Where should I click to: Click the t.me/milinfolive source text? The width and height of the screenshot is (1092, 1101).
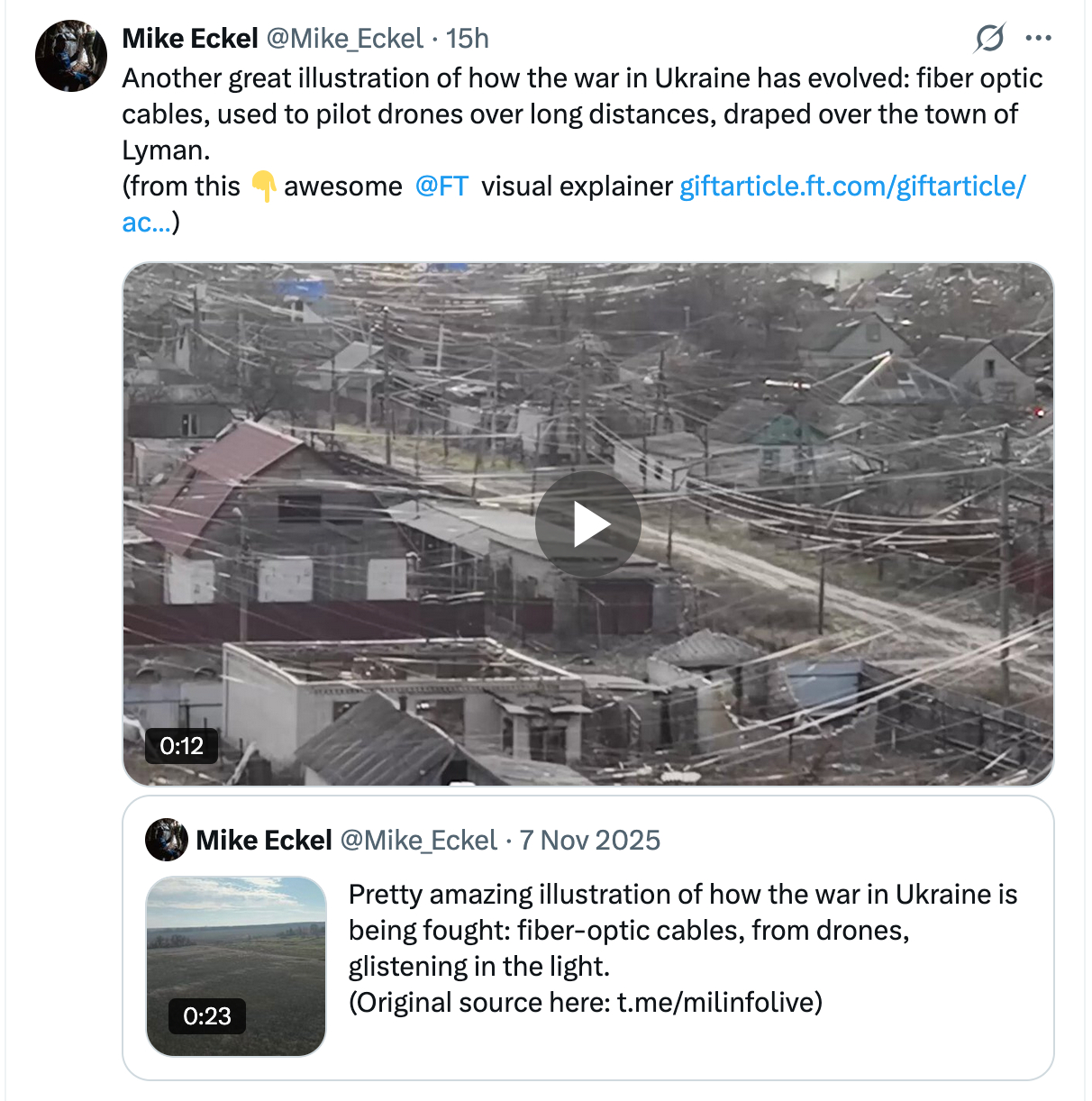point(718,1003)
